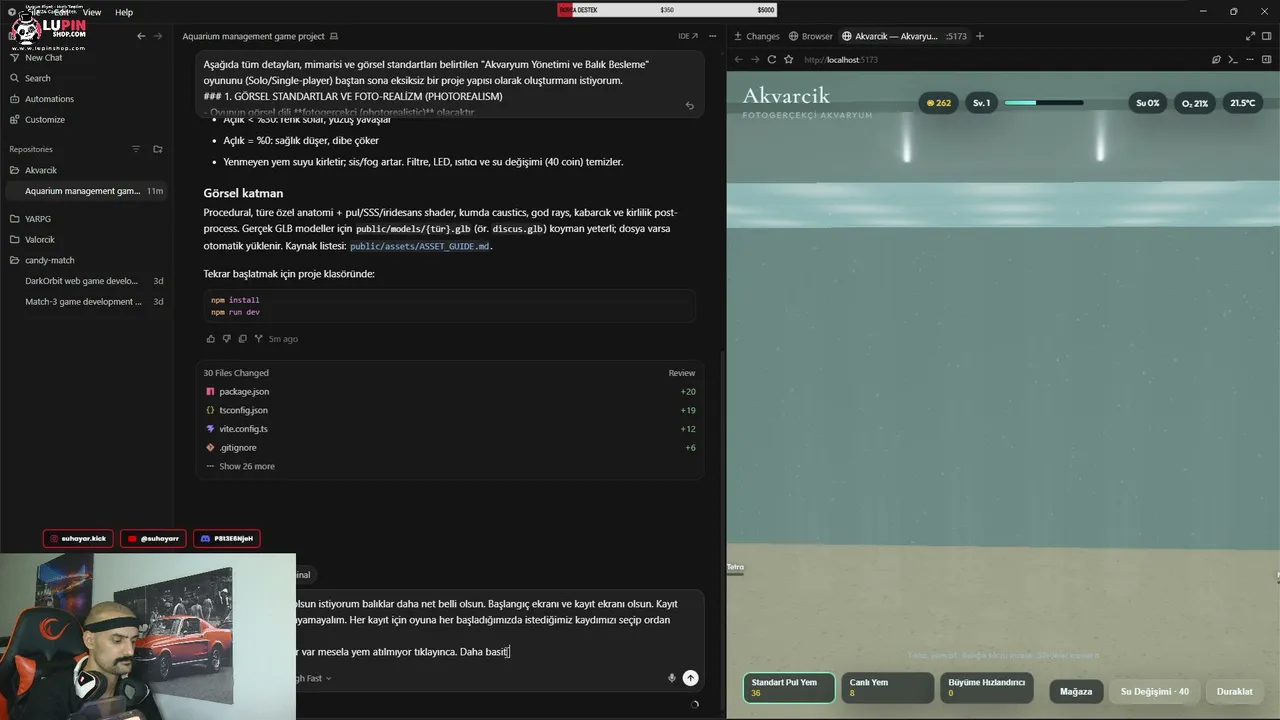Bookmark the page with the star icon
1280x720 pixels.
coord(788,60)
